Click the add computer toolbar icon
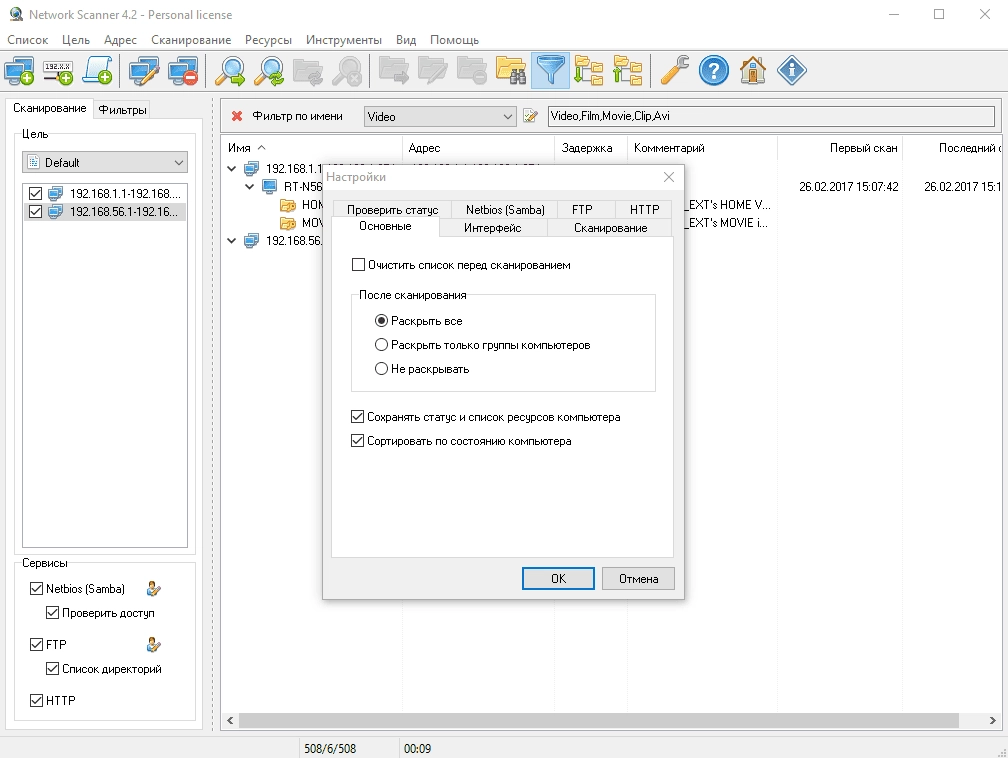1008x758 pixels. (x=19, y=71)
